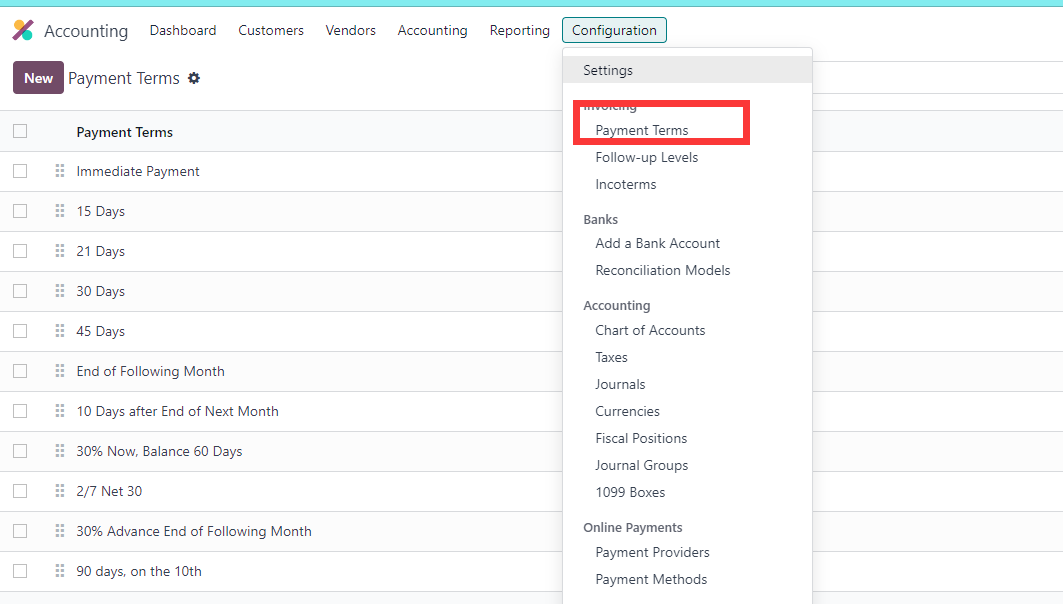
Task: Click drag handle for 30% Advance End of Following Month
Action: [60, 531]
